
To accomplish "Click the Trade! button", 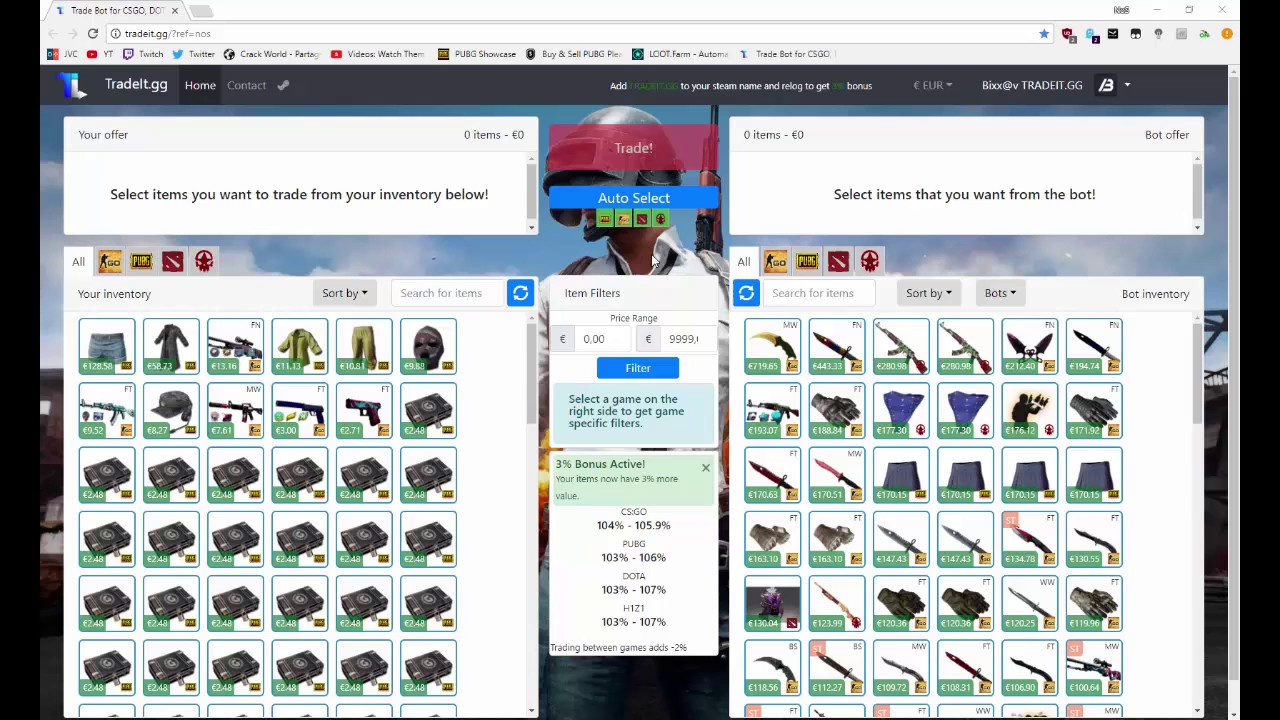I will coord(633,148).
